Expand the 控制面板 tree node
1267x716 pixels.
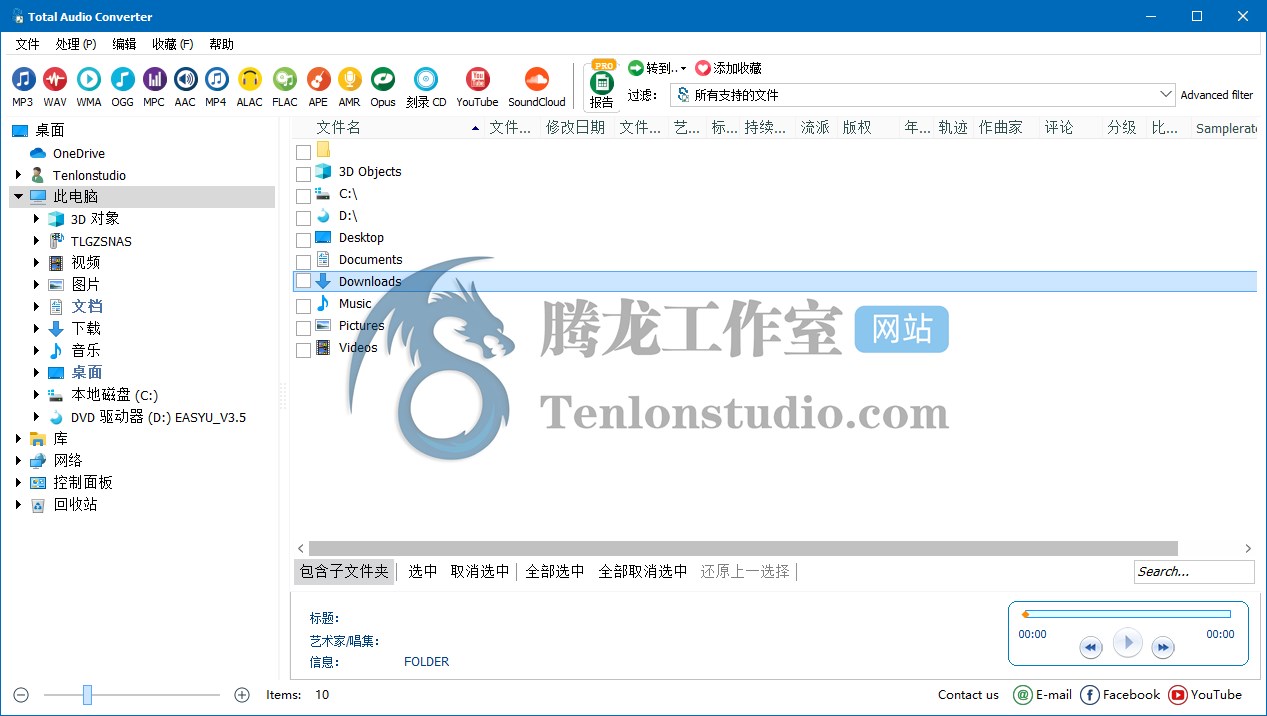click(18, 482)
